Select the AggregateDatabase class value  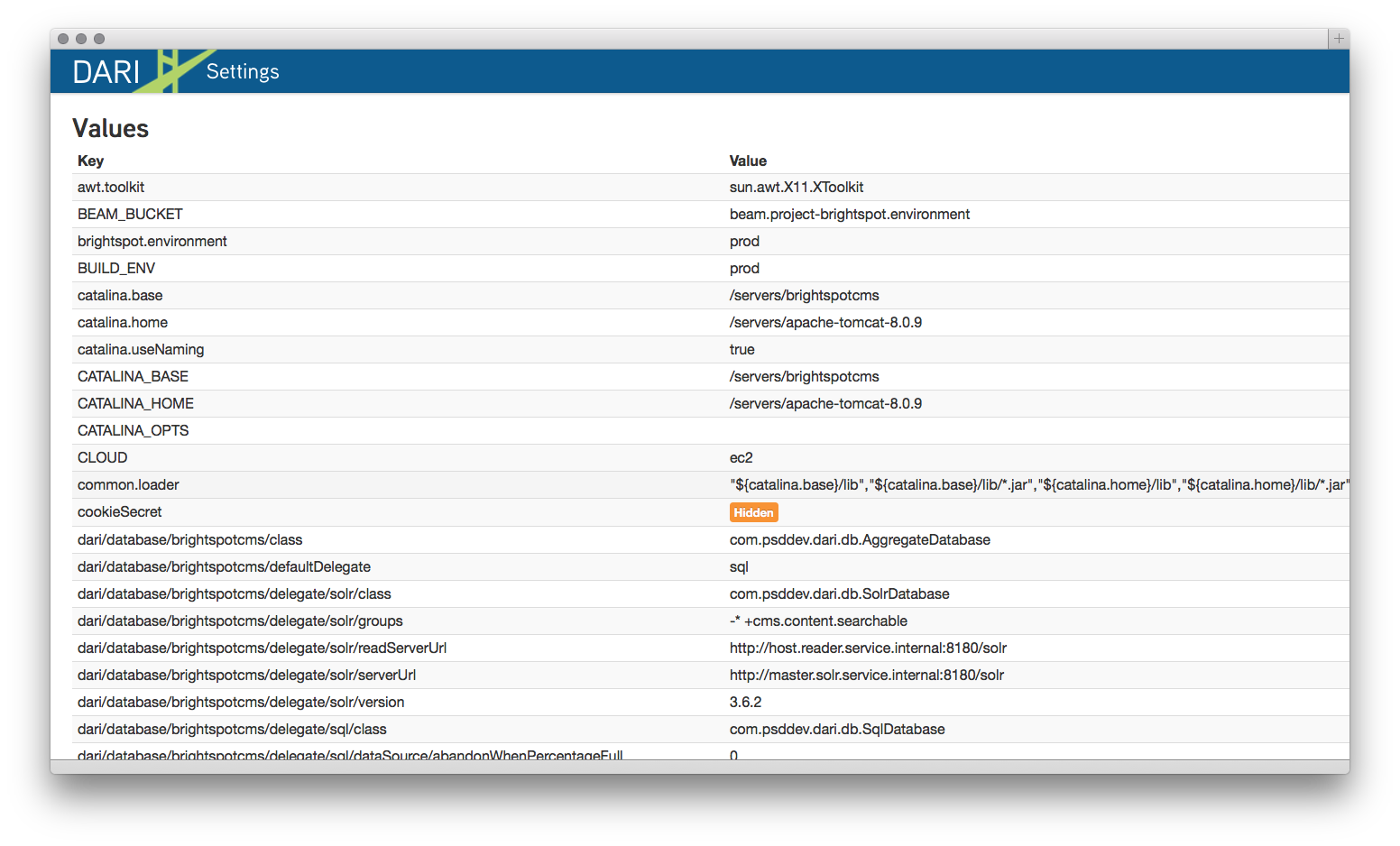(x=860, y=539)
